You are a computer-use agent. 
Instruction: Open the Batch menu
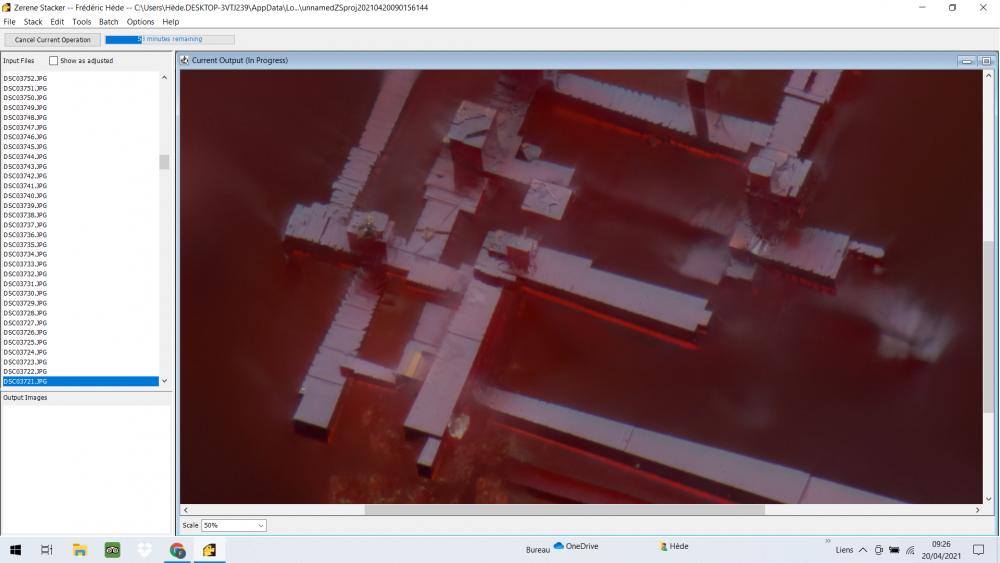pos(108,21)
